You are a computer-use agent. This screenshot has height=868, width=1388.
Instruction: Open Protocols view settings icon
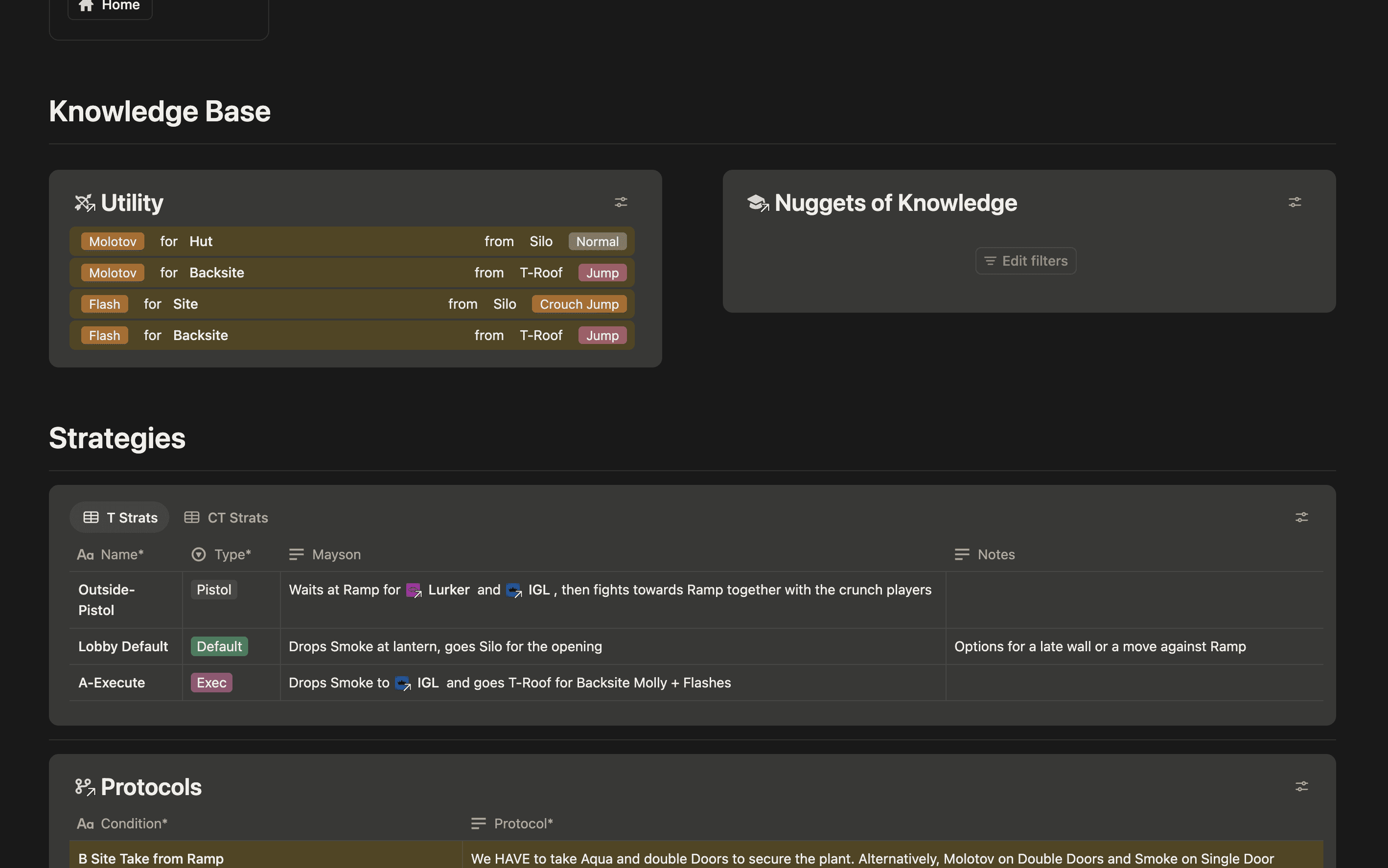1301,786
